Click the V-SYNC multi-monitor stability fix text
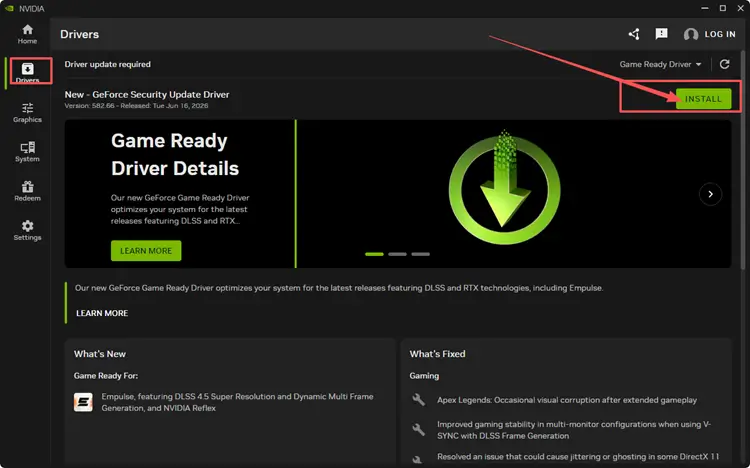750x468 pixels. [574, 430]
